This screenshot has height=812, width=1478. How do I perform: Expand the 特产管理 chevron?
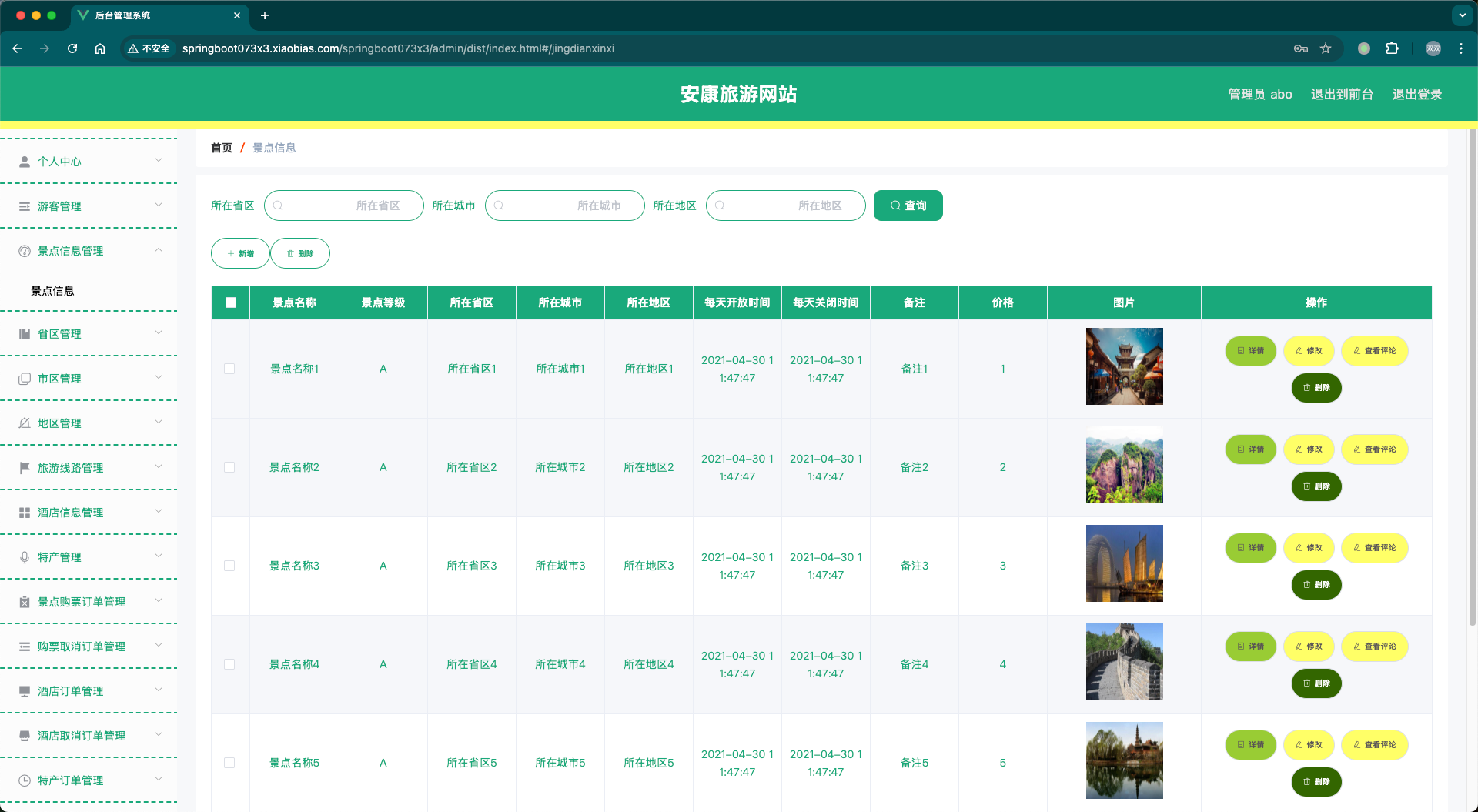(159, 556)
